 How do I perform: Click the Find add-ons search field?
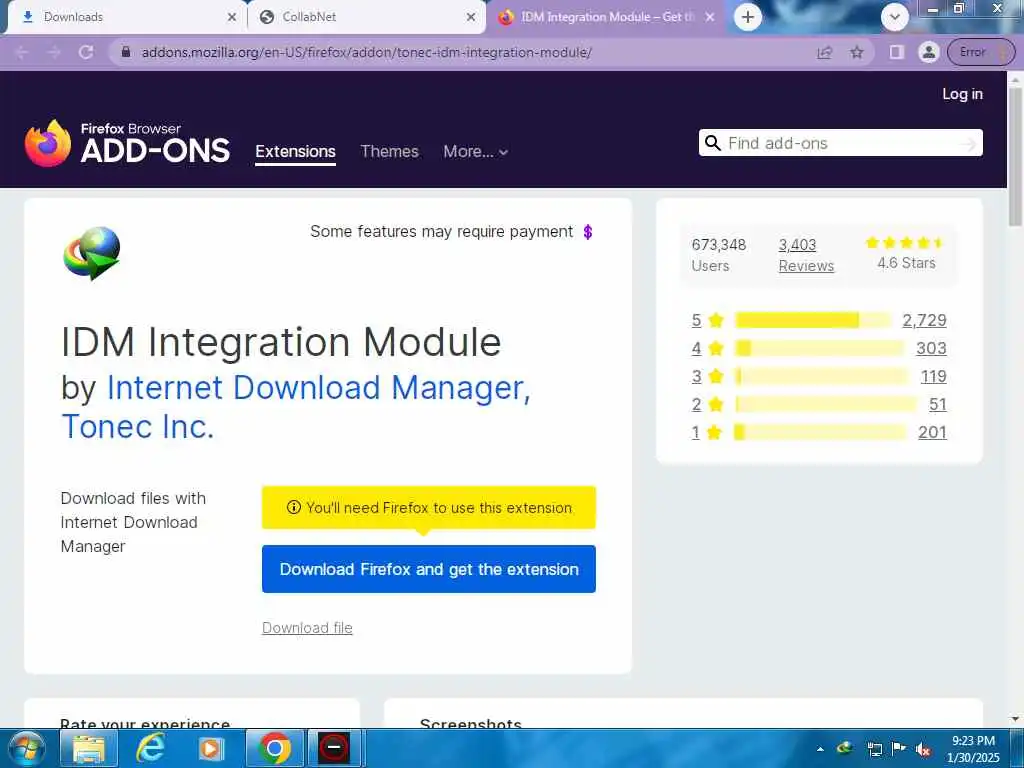point(840,143)
